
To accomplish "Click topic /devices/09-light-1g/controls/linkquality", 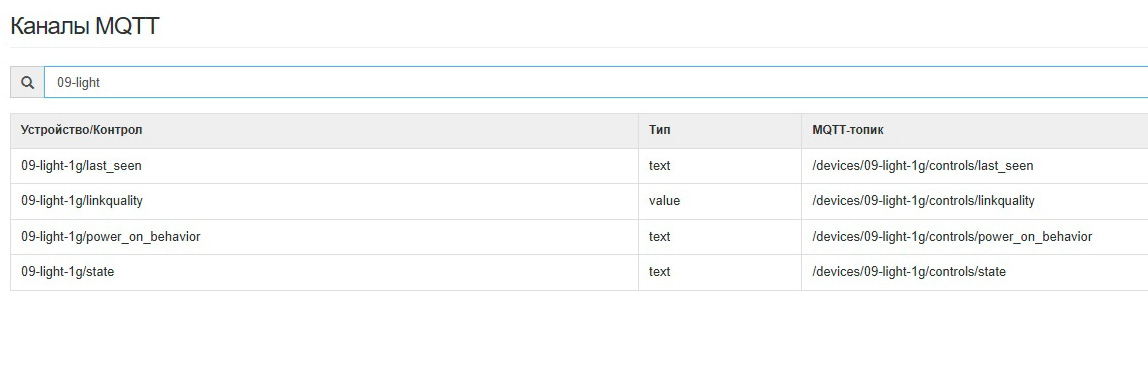I will (923, 201).
